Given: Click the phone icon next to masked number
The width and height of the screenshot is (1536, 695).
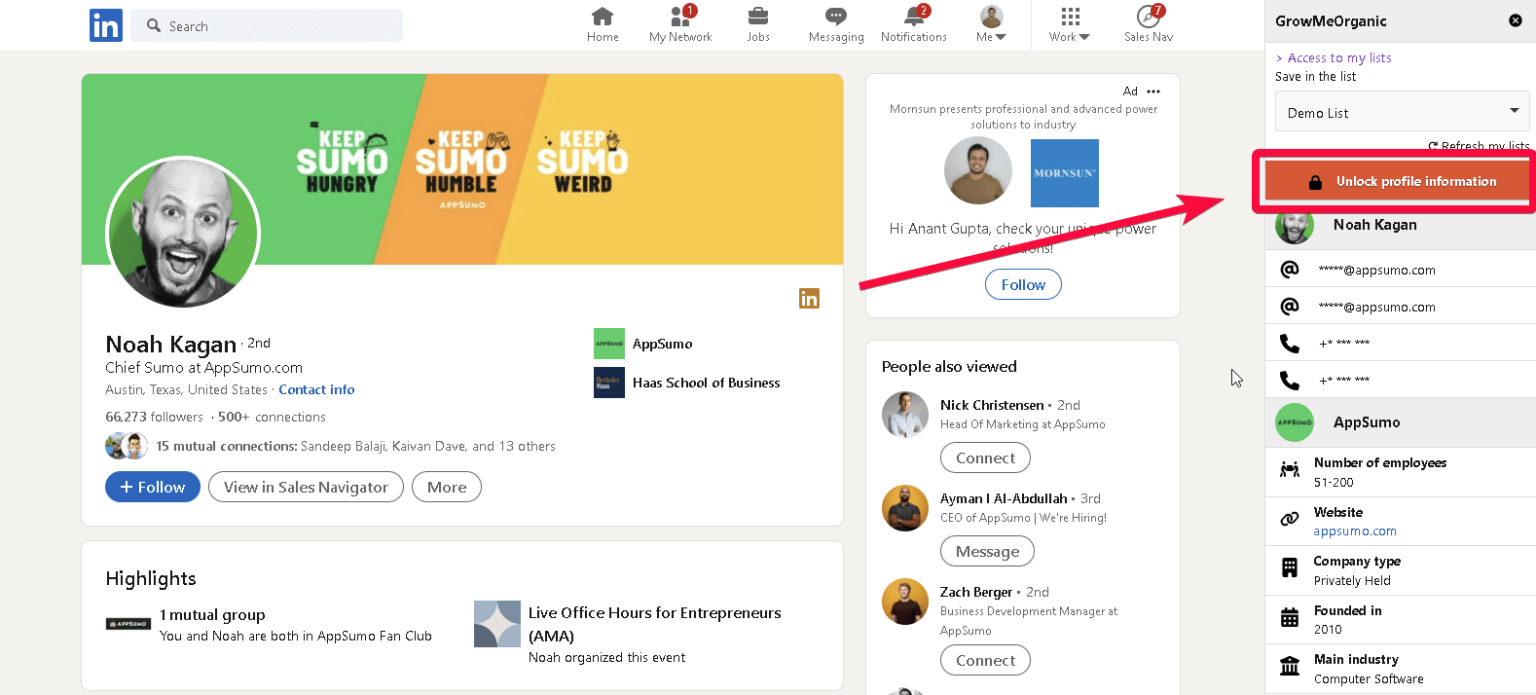Looking at the screenshot, I should pyautogui.click(x=1292, y=342).
